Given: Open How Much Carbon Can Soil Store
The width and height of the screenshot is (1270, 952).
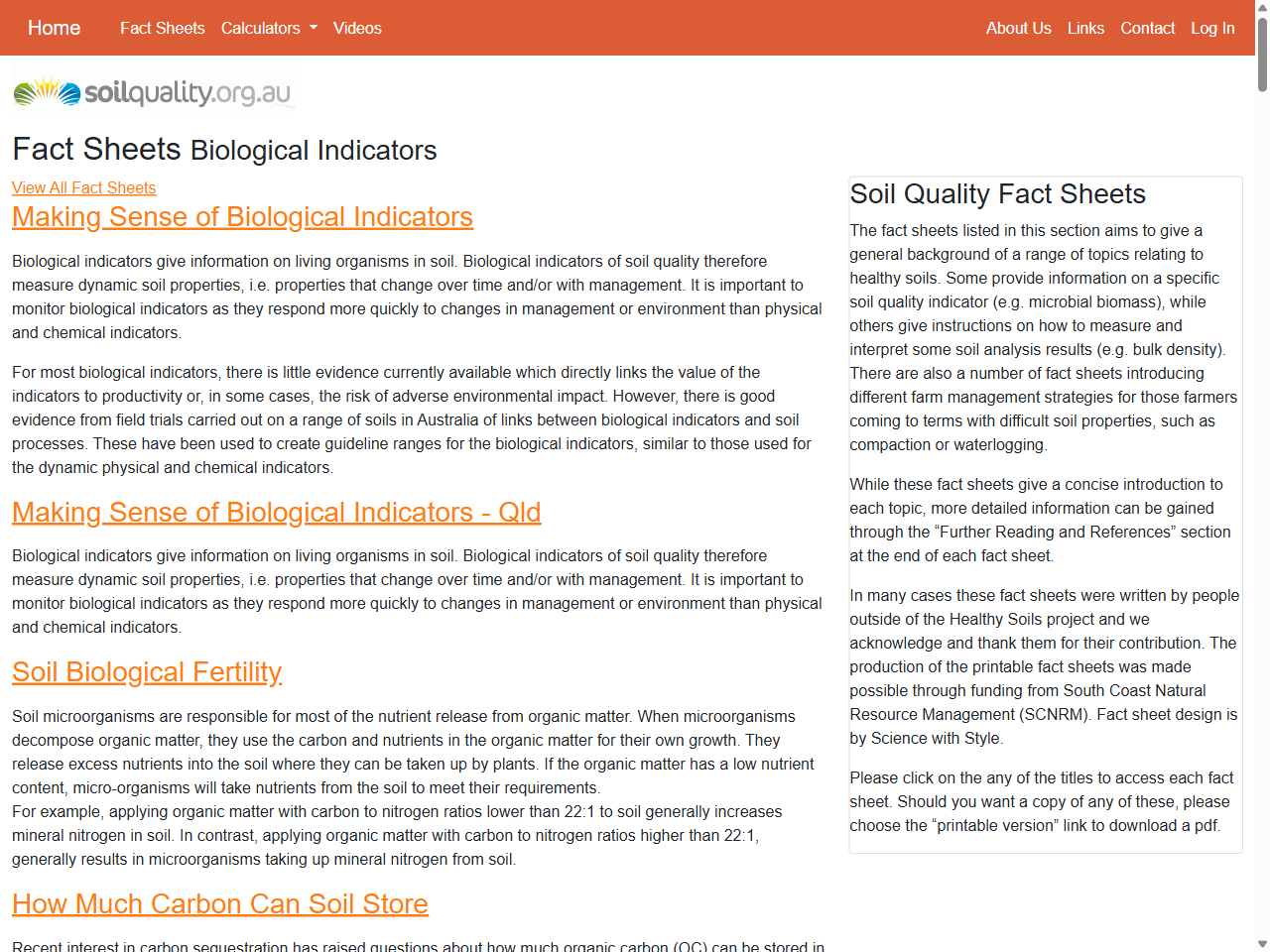Looking at the screenshot, I should point(219,904).
